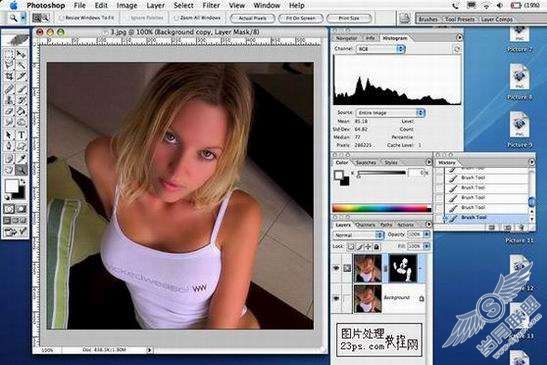The height and width of the screenshot is (365, 547).
Task: Click the Print Size button
Action: click(349, 18)
